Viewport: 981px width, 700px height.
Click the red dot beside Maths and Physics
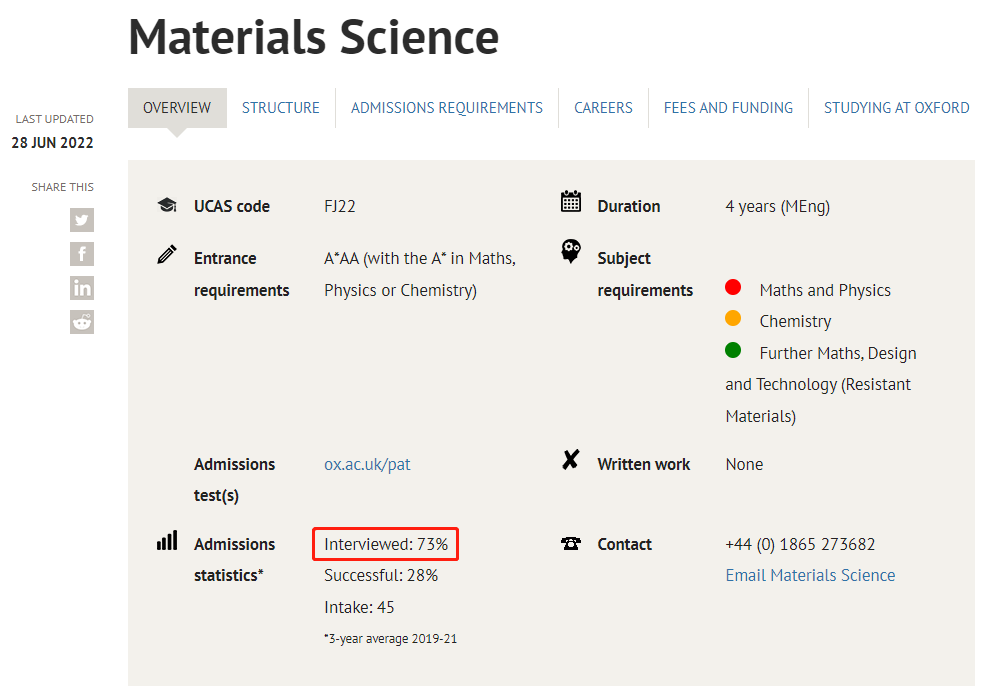coord(733,288)
